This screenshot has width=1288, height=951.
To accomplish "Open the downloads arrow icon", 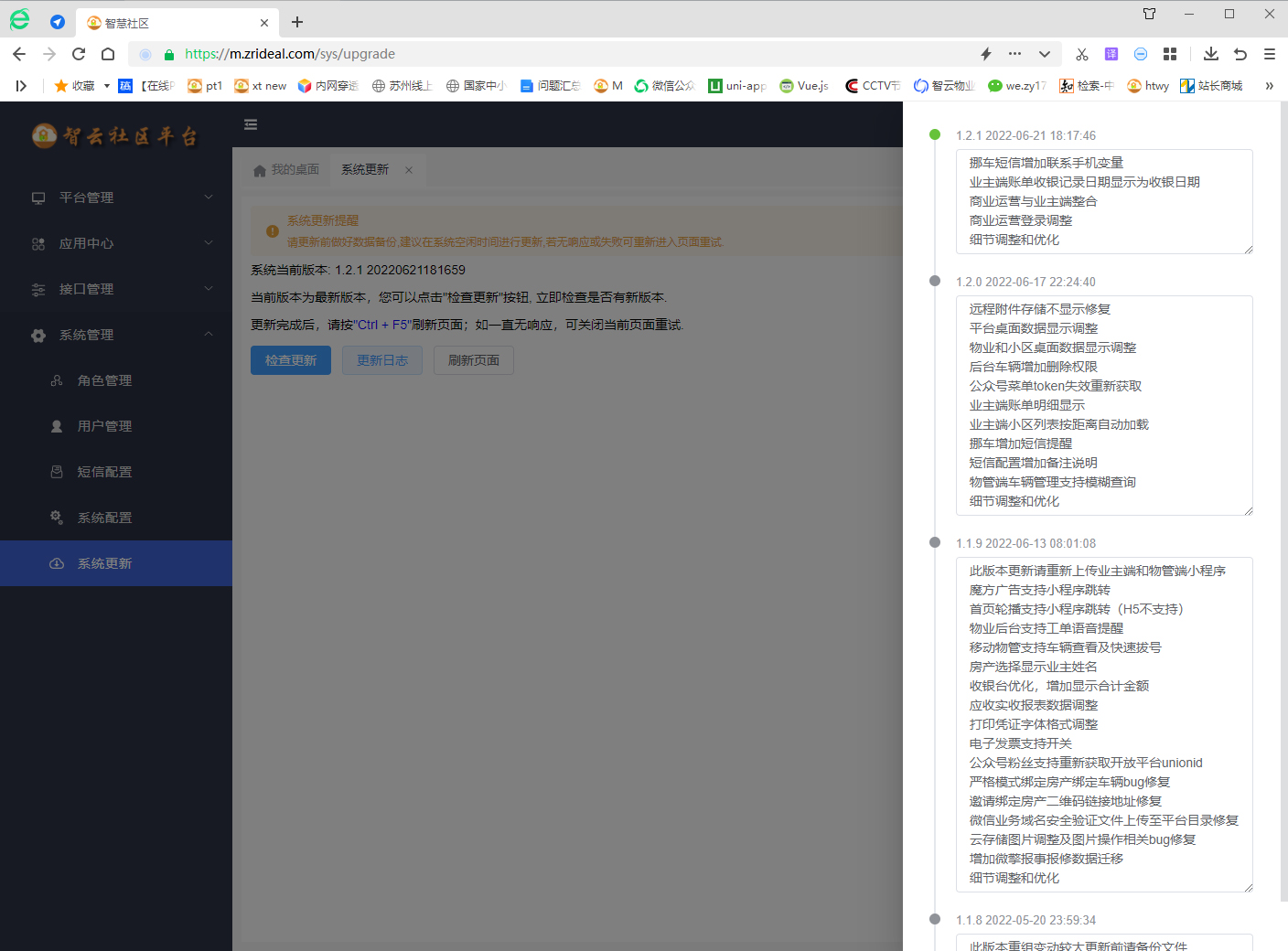I will pyautogui.click(x=1211, y=54).
